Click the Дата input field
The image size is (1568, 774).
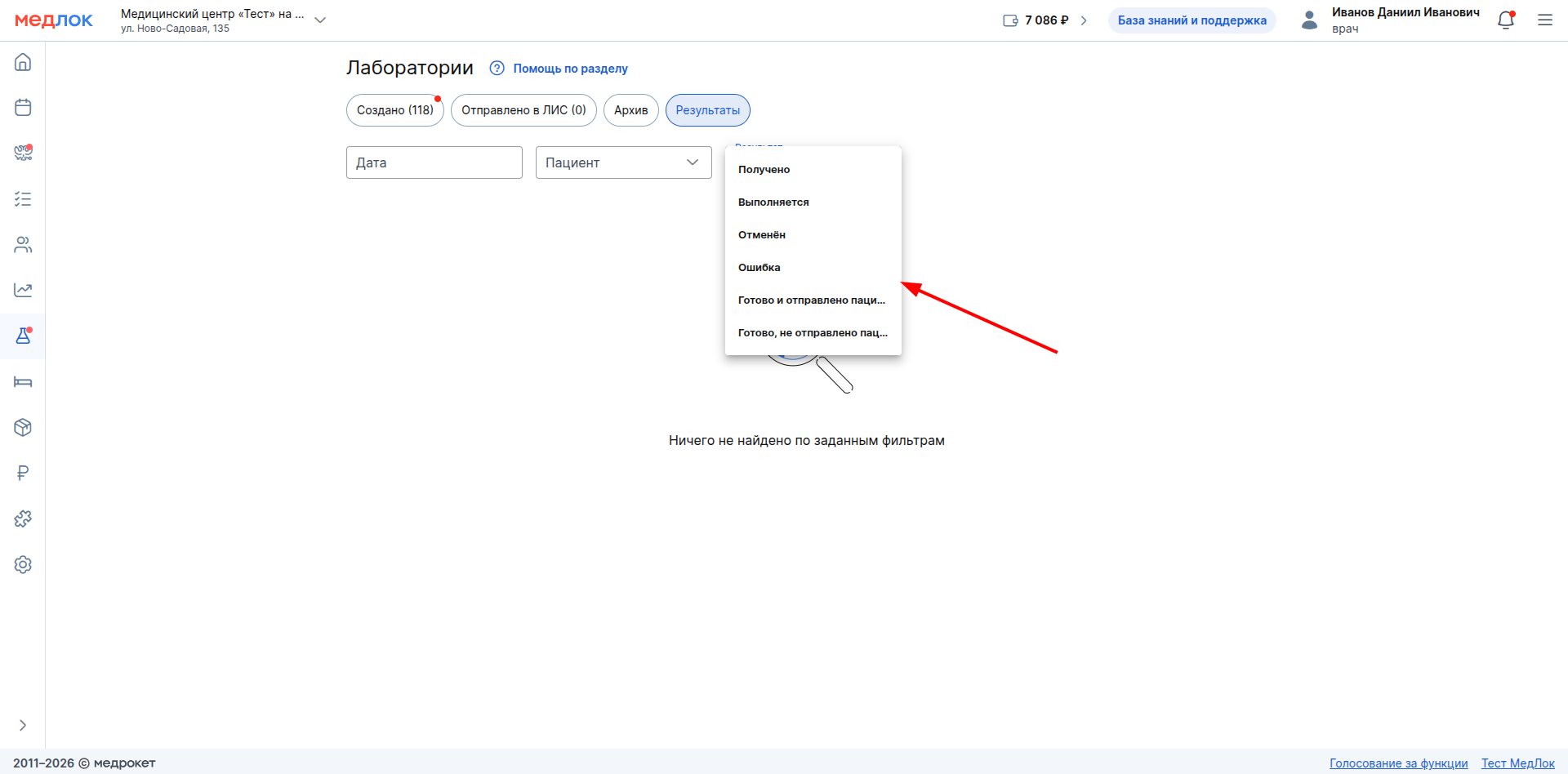click(434, 162)
